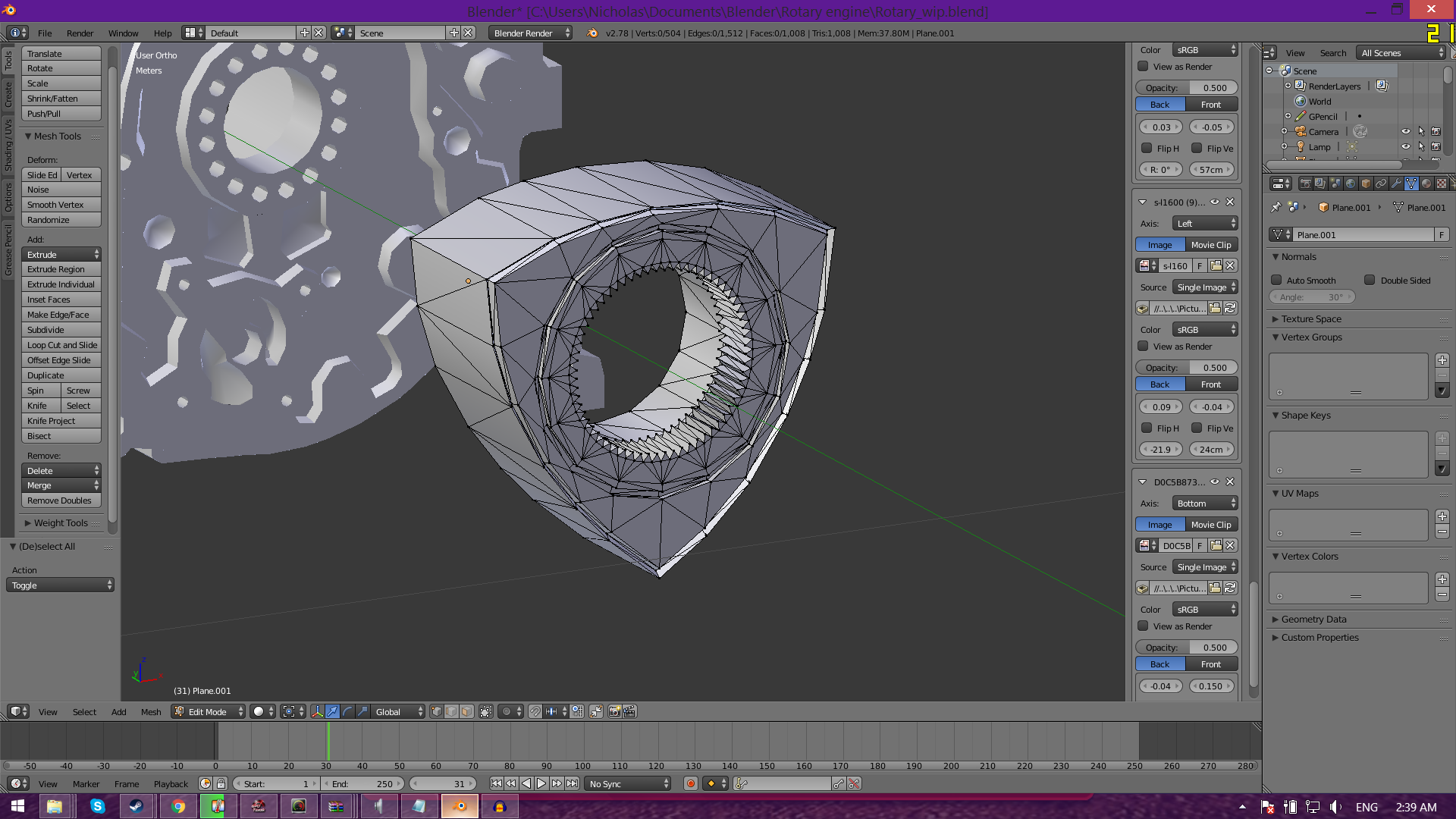Open the Modifiers wrench properties tab
This screenshot has width=1456, height=819.
click(1396, 184)
